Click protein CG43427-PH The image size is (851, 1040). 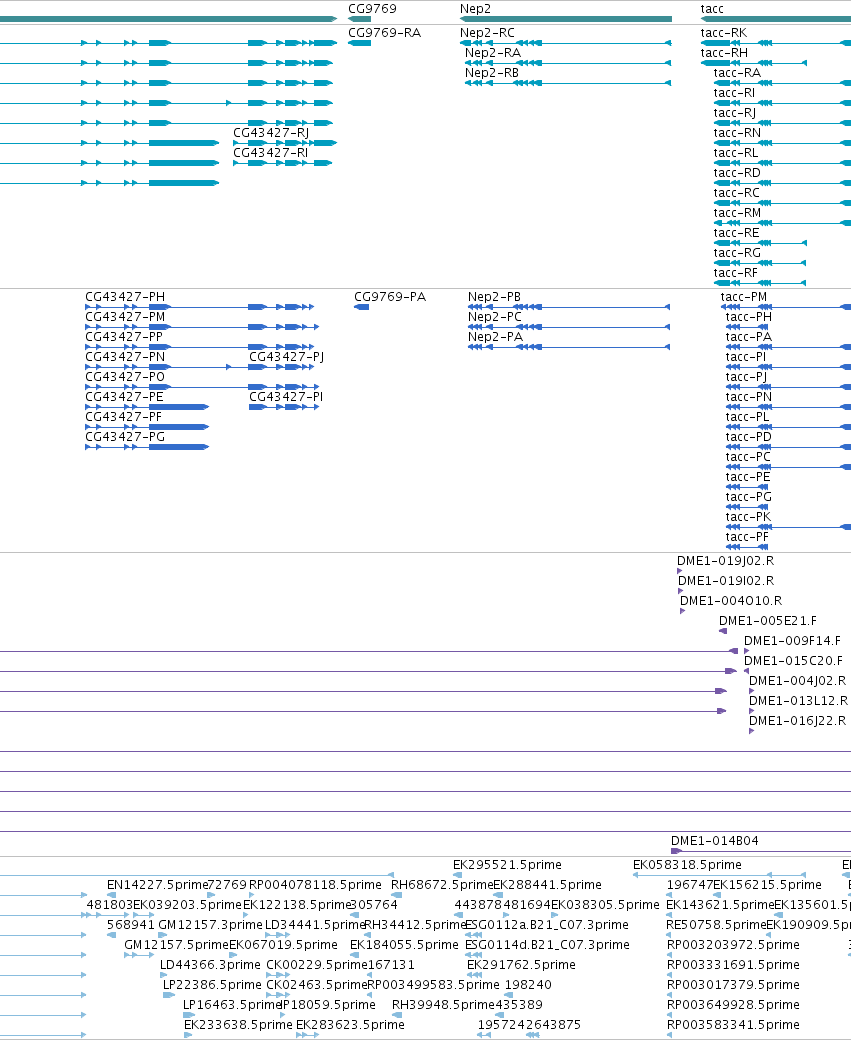125,296
